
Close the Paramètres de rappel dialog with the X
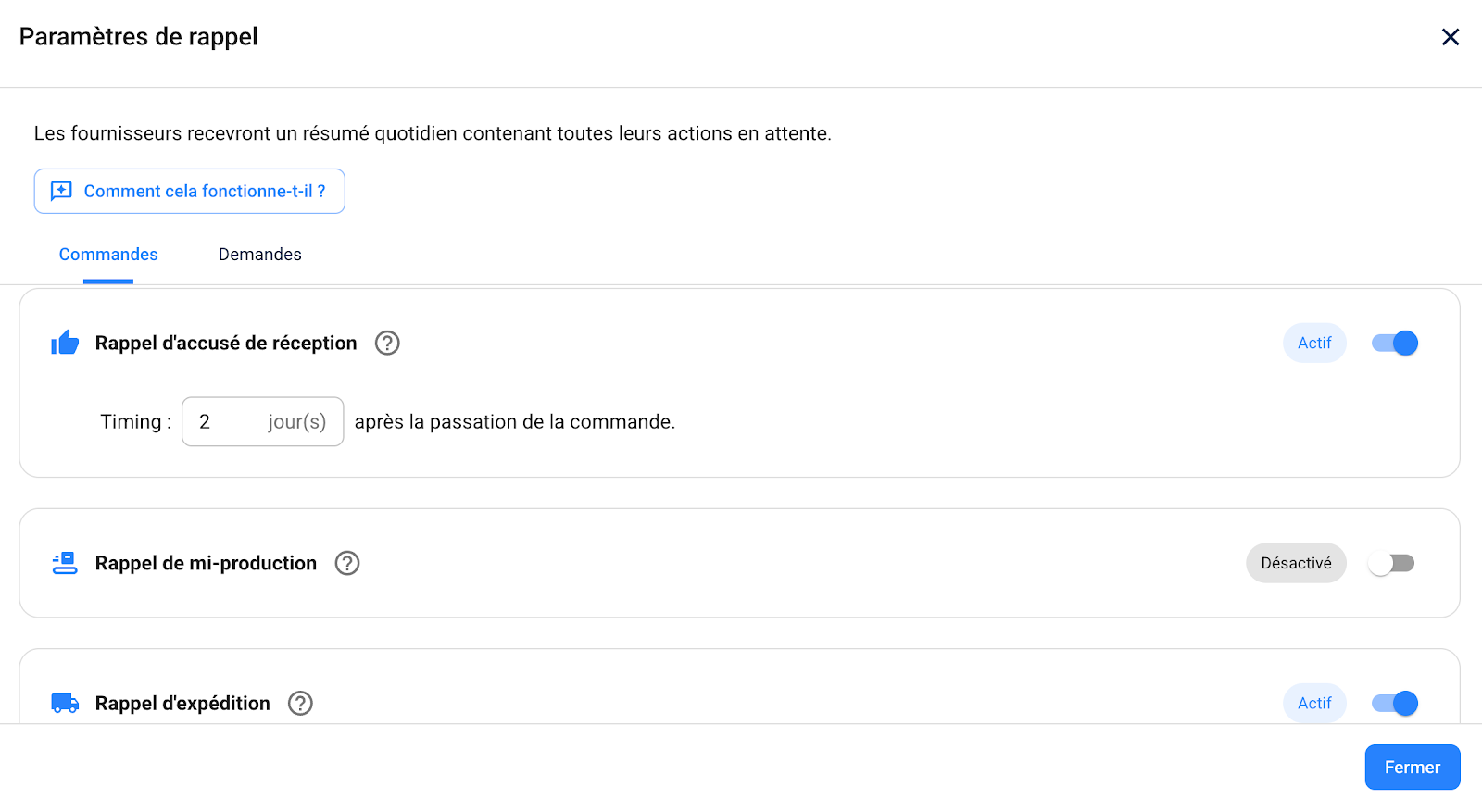(1451, 37)
